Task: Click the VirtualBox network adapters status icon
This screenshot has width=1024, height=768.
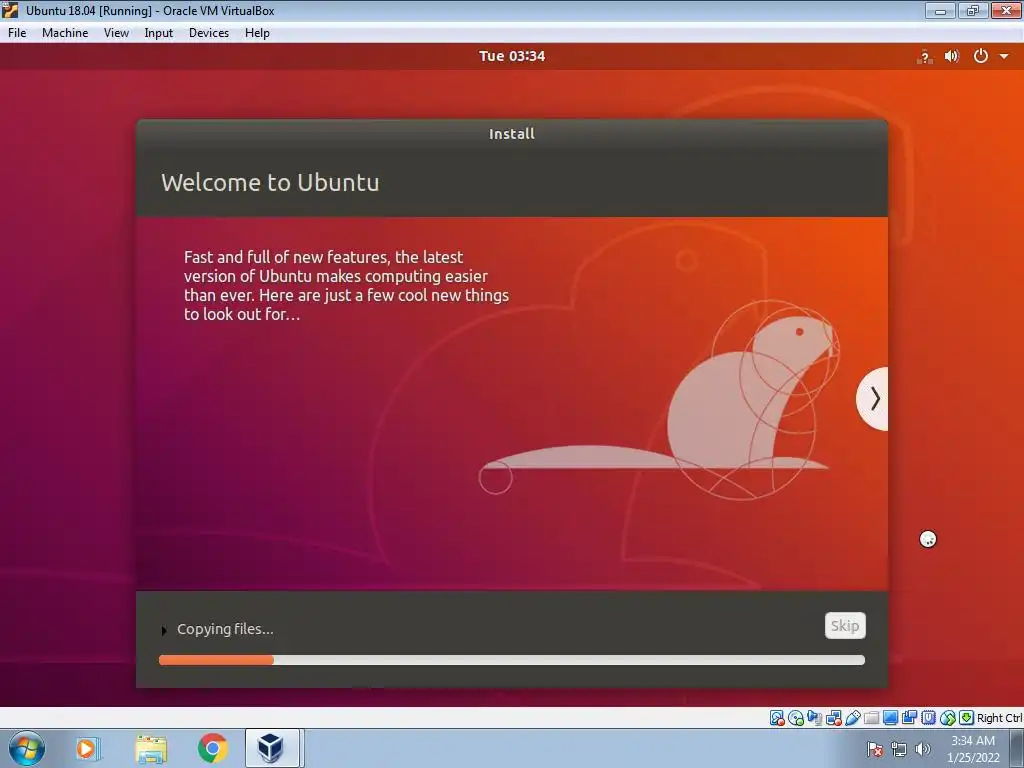Action: 833,718
